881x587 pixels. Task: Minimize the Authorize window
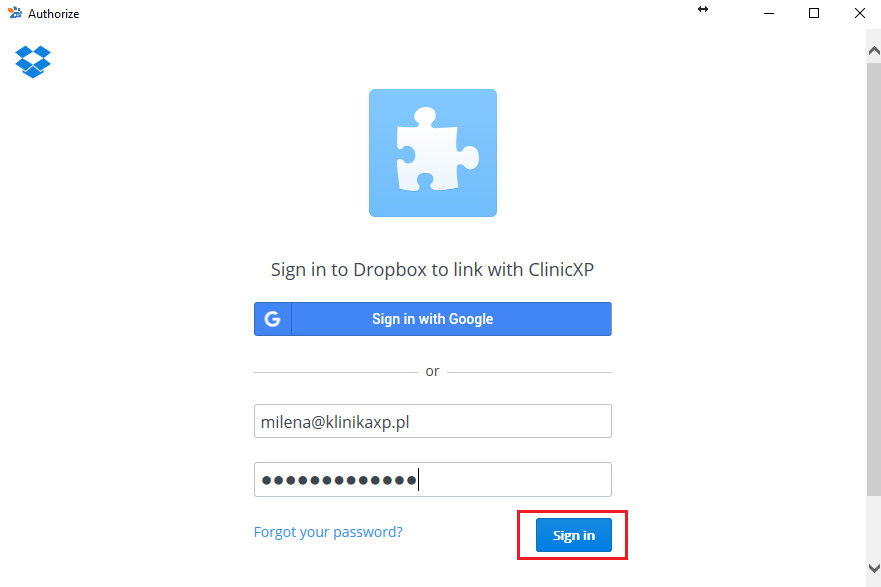point(769,13)
